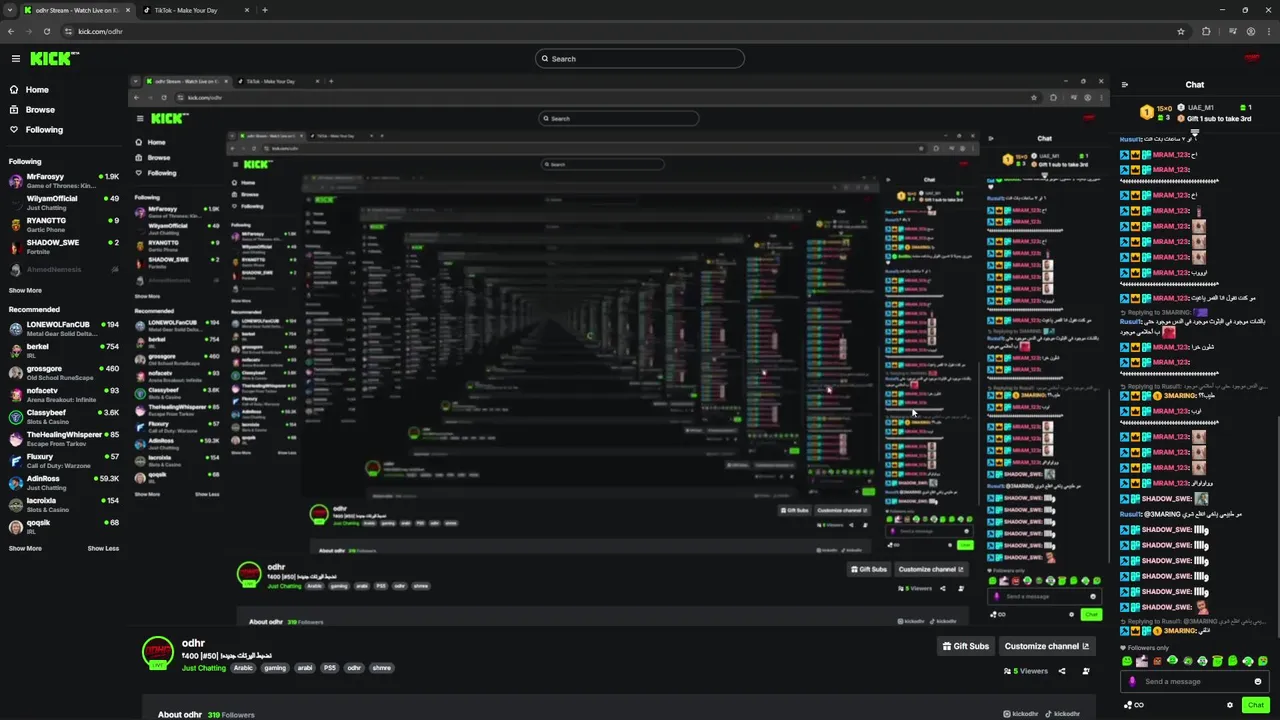Open Browse in sidebar
Viewport: 1280px width, 720px height.
(40, 110)
